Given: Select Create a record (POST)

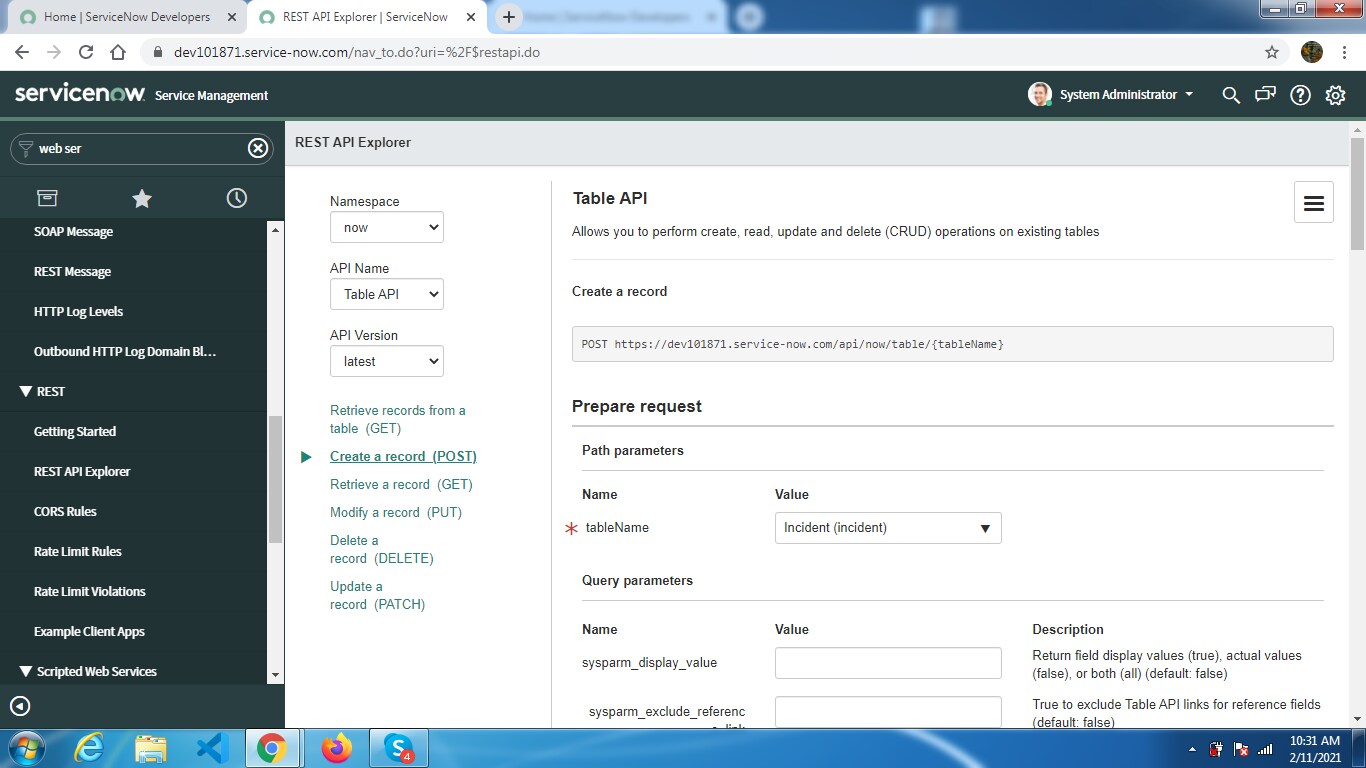Looking at the screenshot, I should click(x=403, y=456).
